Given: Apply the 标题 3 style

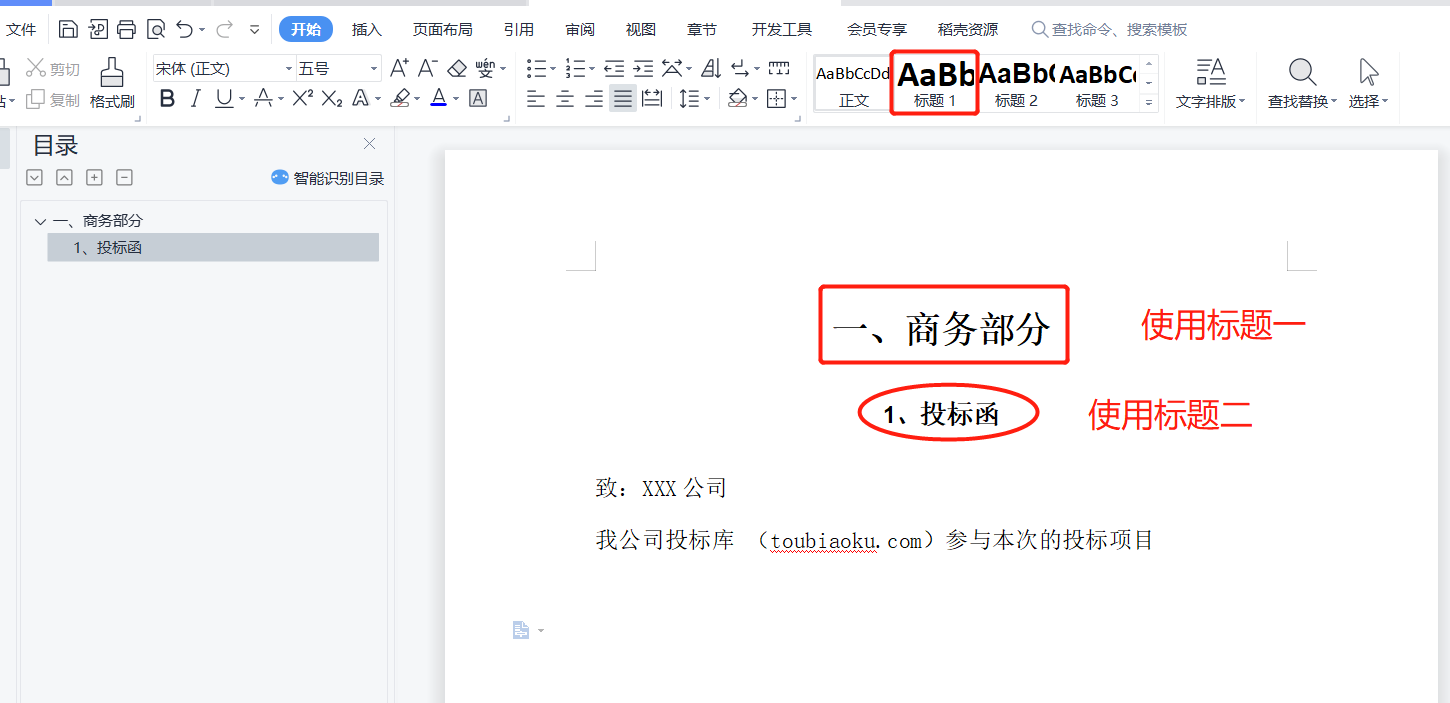Looking at the screenshot, I should [x=1097, y=83].
